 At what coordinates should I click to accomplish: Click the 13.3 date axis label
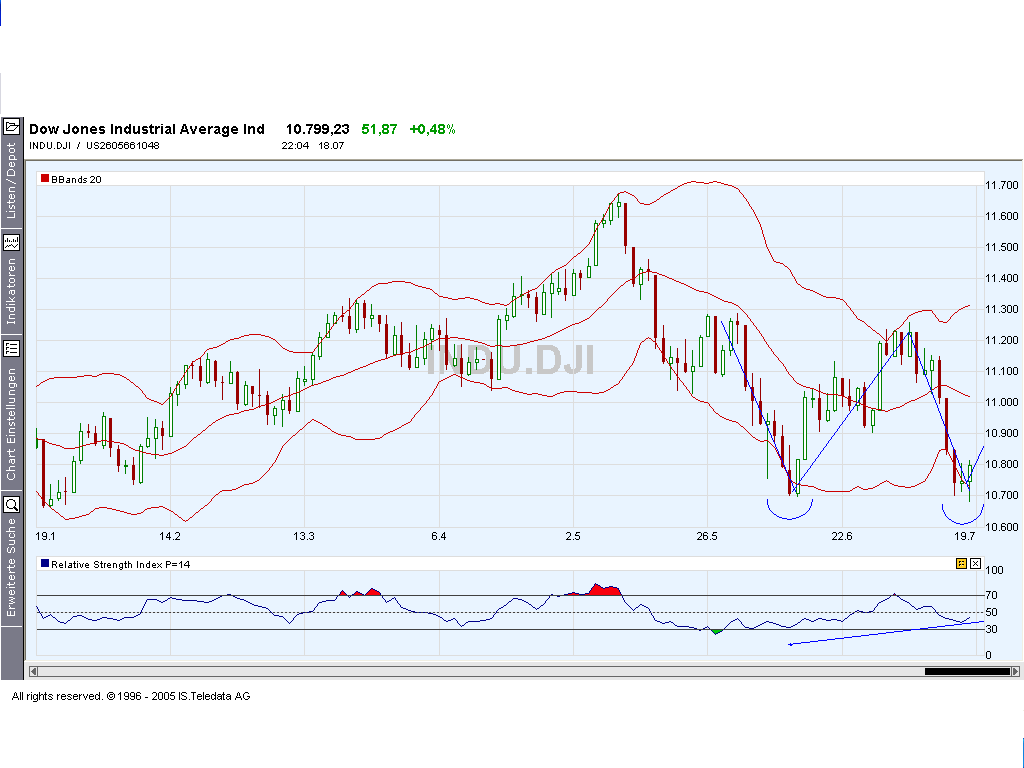[x=304, y=536]
